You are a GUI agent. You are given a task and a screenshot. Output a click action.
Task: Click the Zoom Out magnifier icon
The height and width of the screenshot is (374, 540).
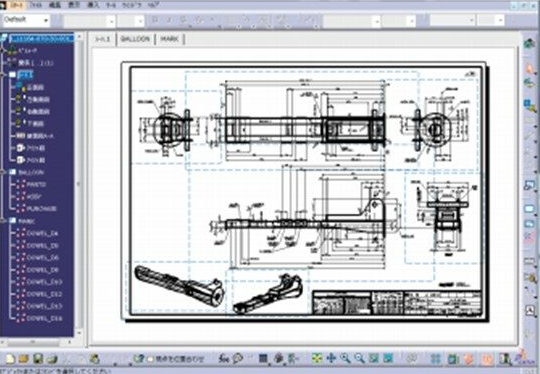pyautogui.click(x=359, y=358)
